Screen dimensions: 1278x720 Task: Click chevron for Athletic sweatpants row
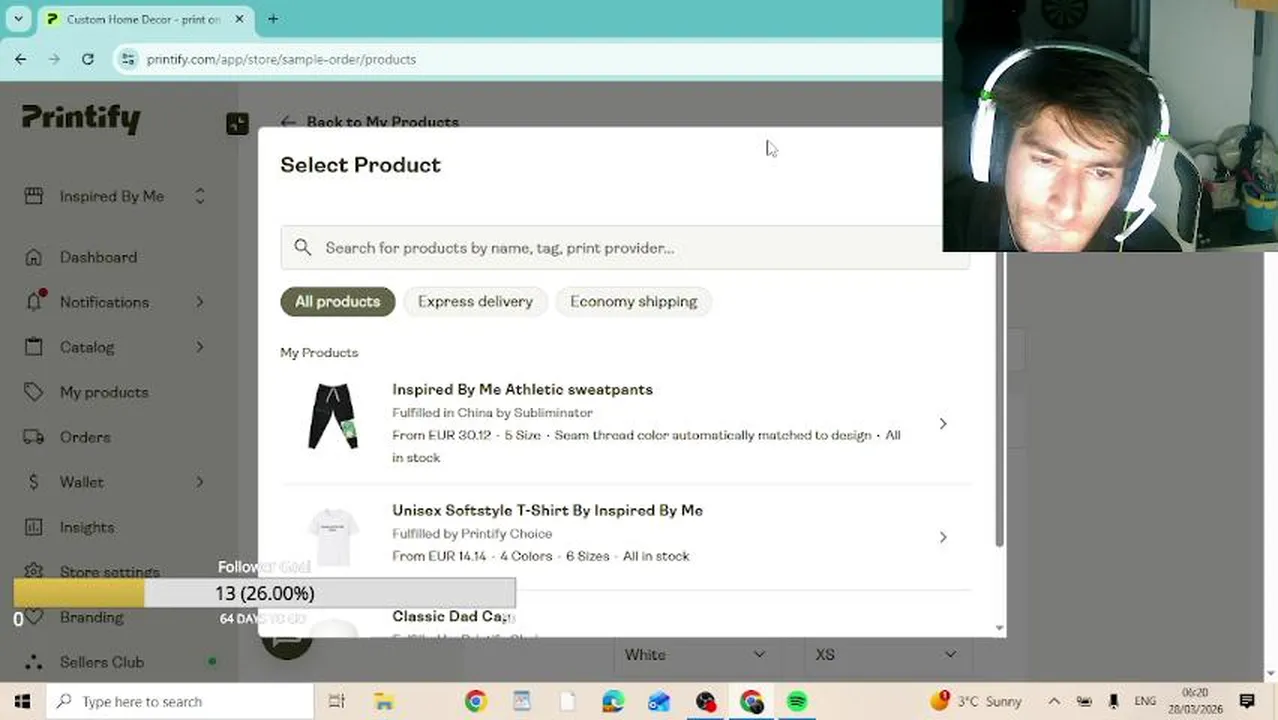coord(942,424)
